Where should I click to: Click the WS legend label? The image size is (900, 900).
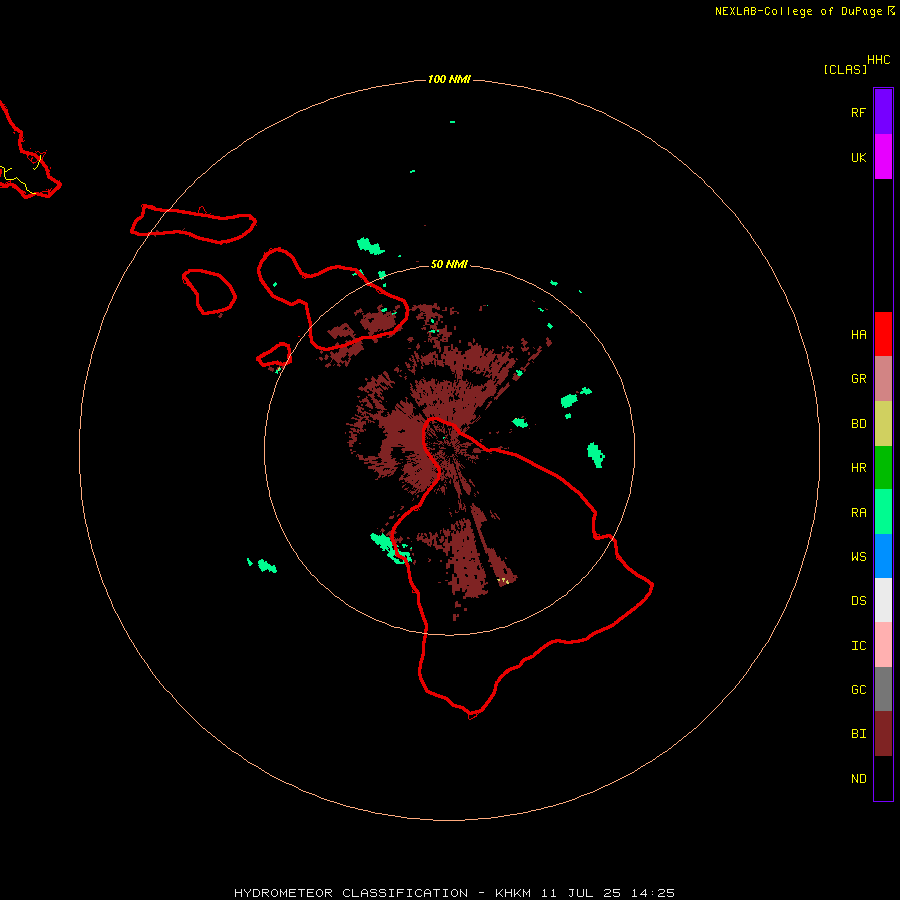pyautogui.click(x=858, y=557)
